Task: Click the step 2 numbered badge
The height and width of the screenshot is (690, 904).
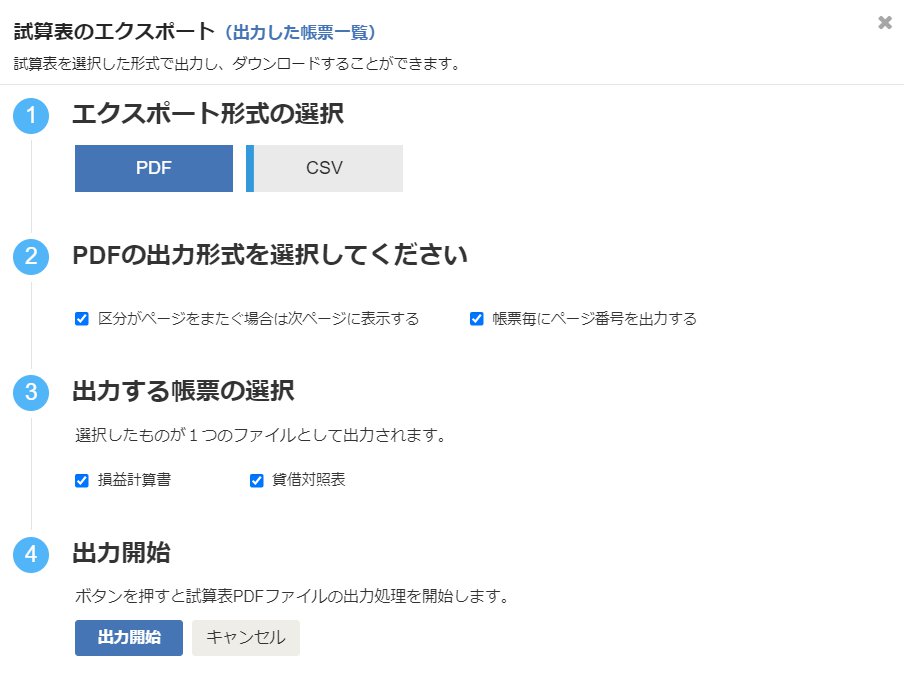Action: (31, 256)
